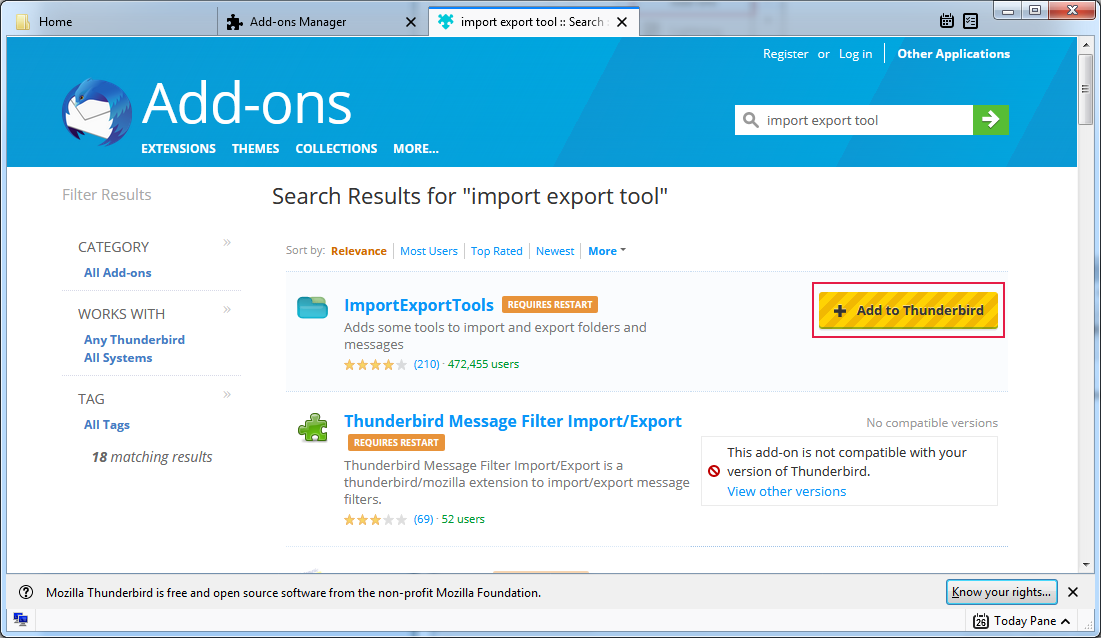The width and height of the screenshot is (1101, 638).
Task: Open the calendar icon in tab bar
Action: click(x=947, y=21)
